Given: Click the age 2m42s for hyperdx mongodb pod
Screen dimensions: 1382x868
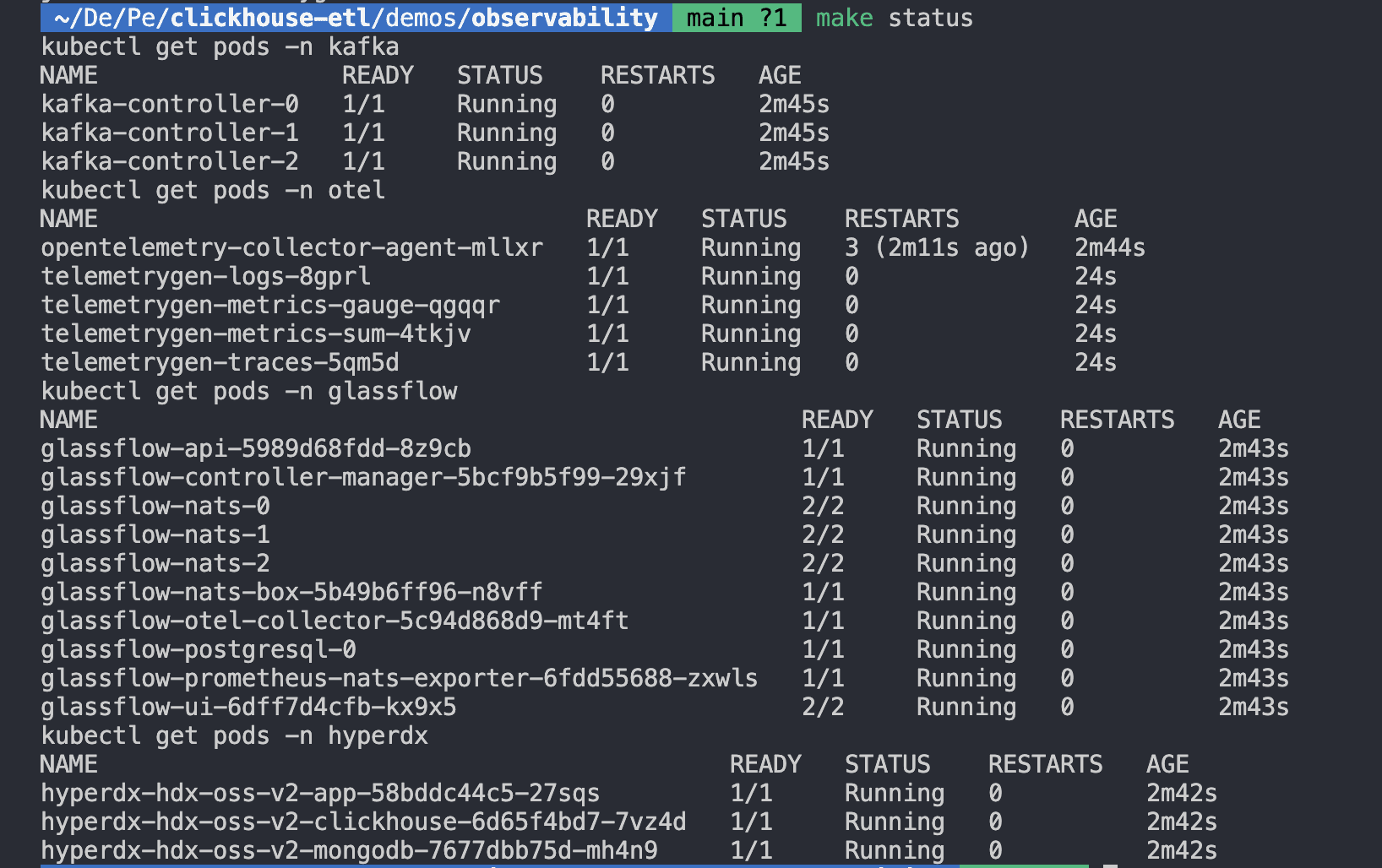Looking at the screenshot, I should (x=1182, y=850).
